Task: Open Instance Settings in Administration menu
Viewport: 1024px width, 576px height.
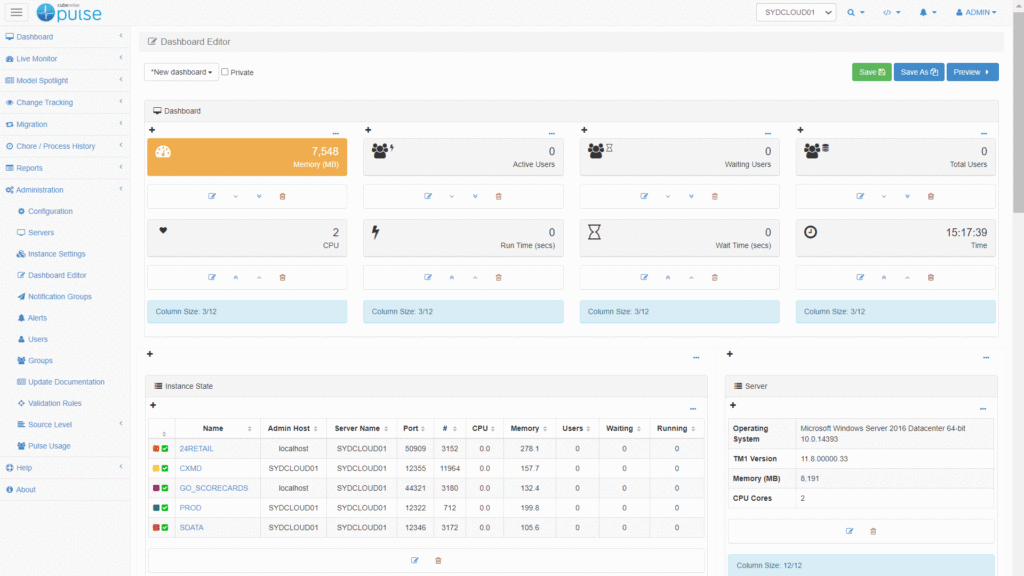Action: pyautogui.click(x=56, y=254)
